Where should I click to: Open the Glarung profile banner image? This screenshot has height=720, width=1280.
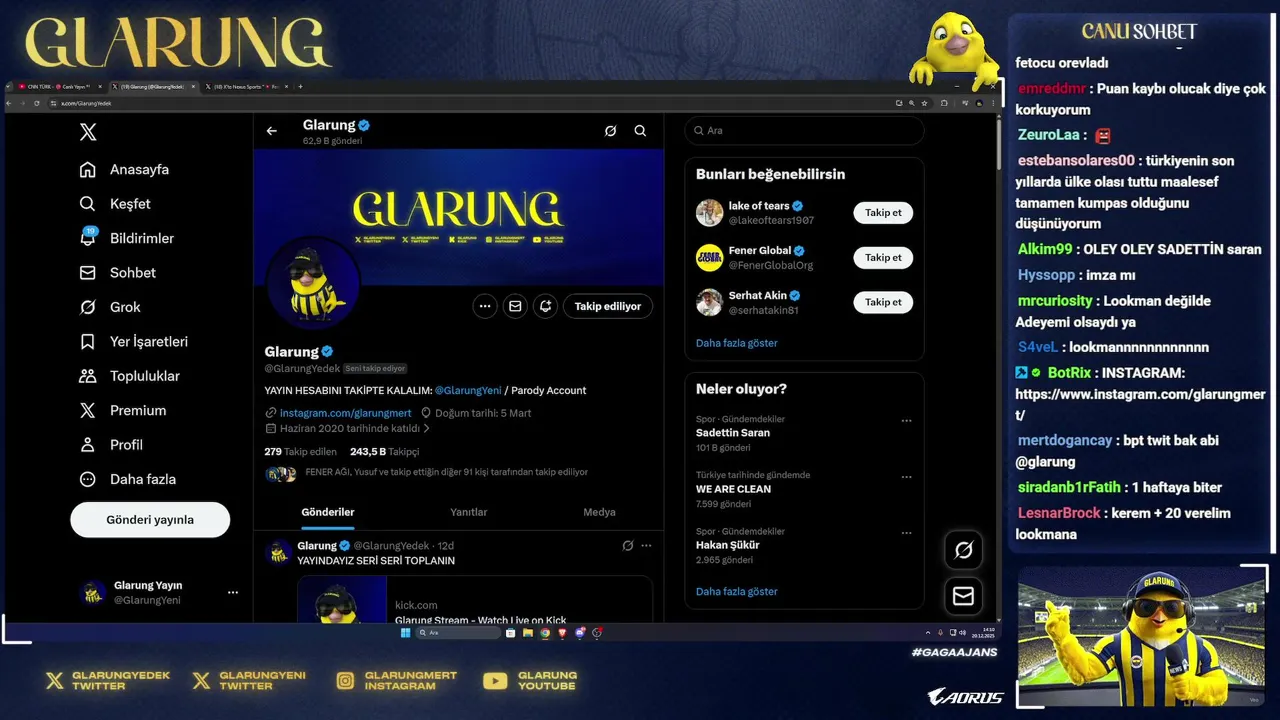pyautogui.click(x=459, y=217)
